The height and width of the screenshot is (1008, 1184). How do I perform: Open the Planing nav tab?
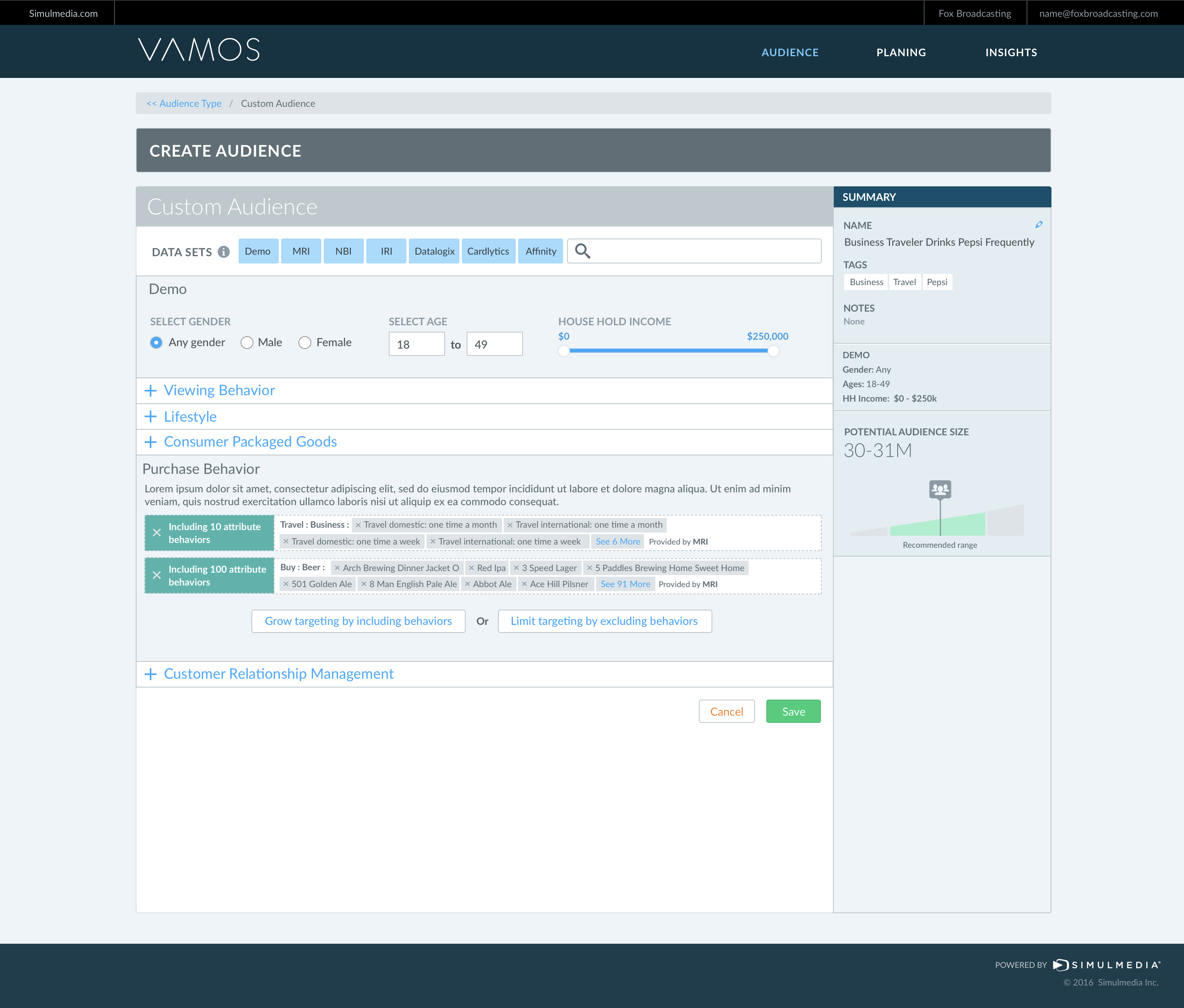901,53
